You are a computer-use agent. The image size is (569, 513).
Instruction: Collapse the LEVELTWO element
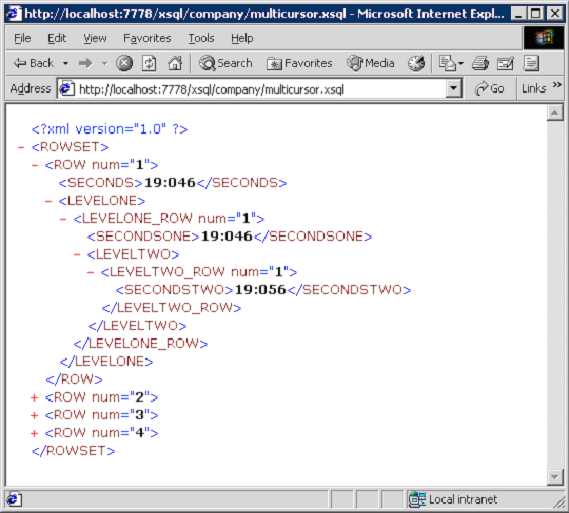click(77, 254)
